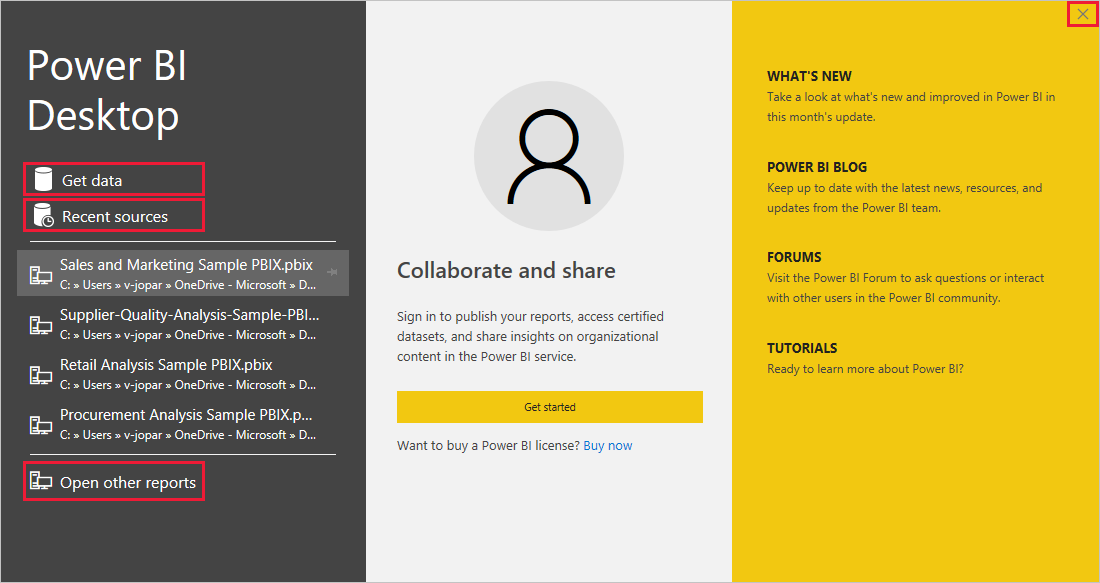The height and width of the screenshot is (583, 1100).
Task: Click report icon beside Sales and Marketing Sample
Action: [40, 275]
